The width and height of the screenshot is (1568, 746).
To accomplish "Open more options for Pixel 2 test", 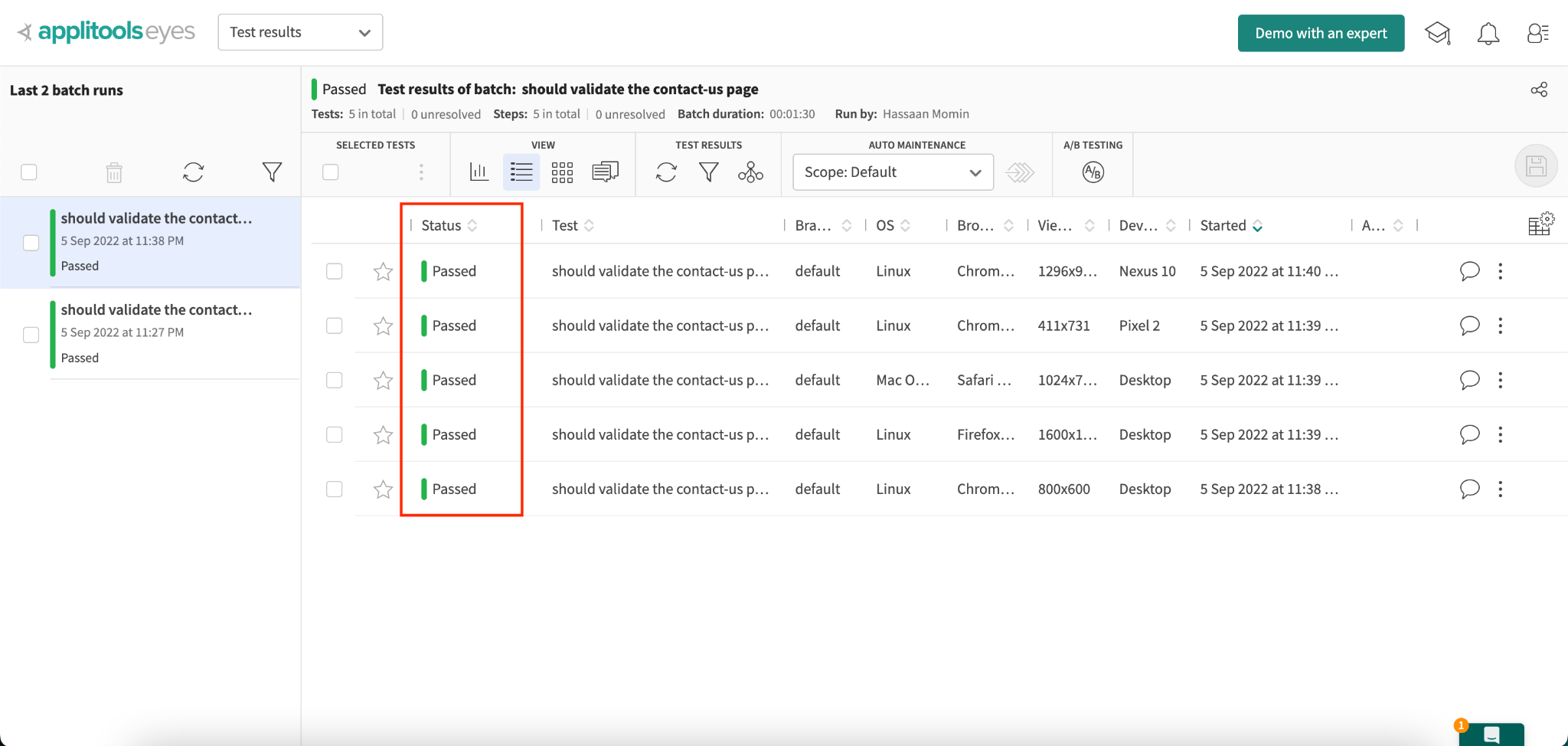I will [1501, 326].
